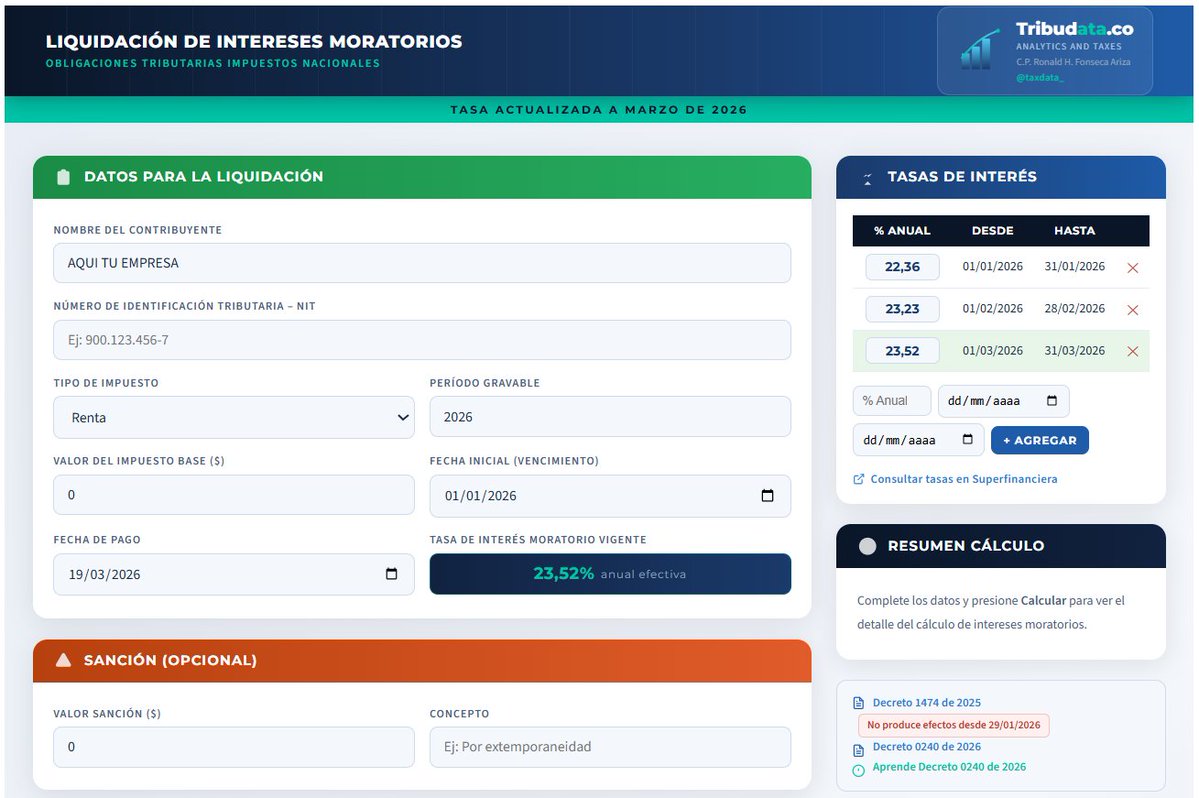
Task: Click the 23,52% anual efectiva rate display
Action: 610,574
